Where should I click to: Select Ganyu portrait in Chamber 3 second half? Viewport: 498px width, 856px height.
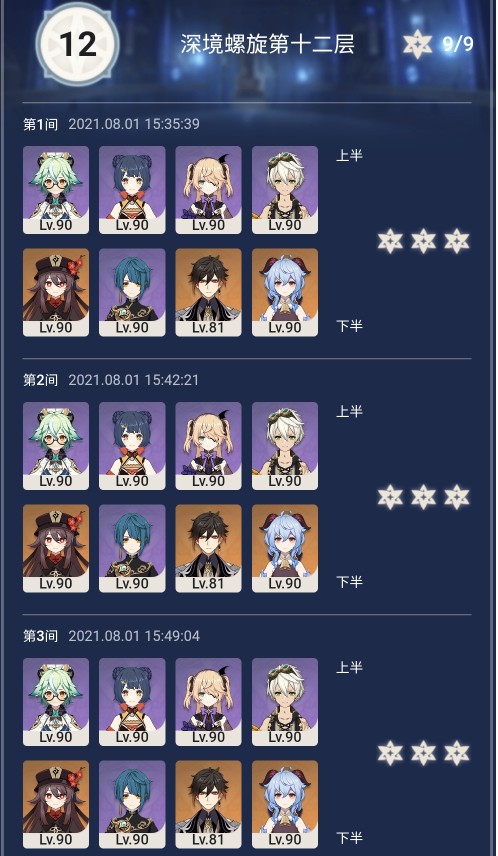pos(284,804)
